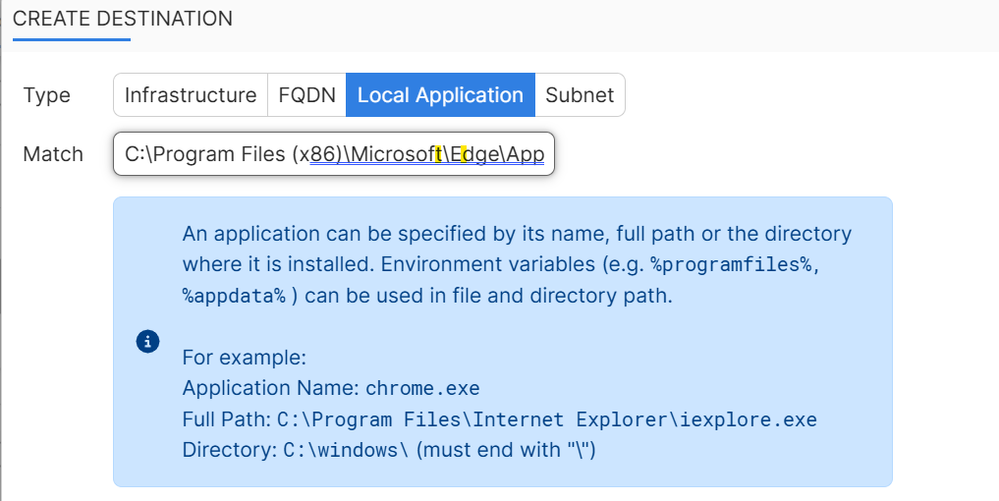Click the "Full Path:" example label
999x501 pixels.
click(227, 419)
